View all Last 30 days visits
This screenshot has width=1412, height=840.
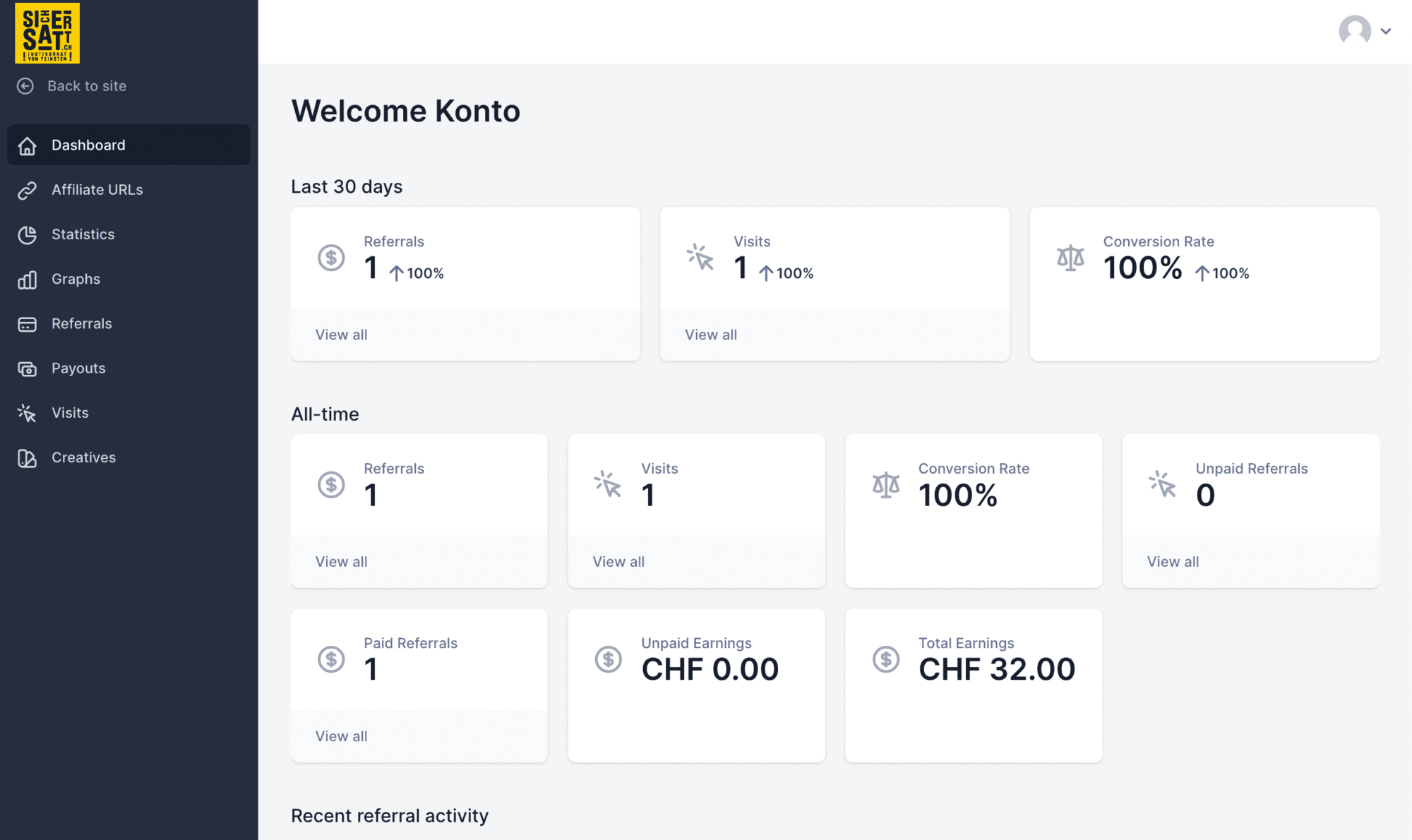coord(711,335)
